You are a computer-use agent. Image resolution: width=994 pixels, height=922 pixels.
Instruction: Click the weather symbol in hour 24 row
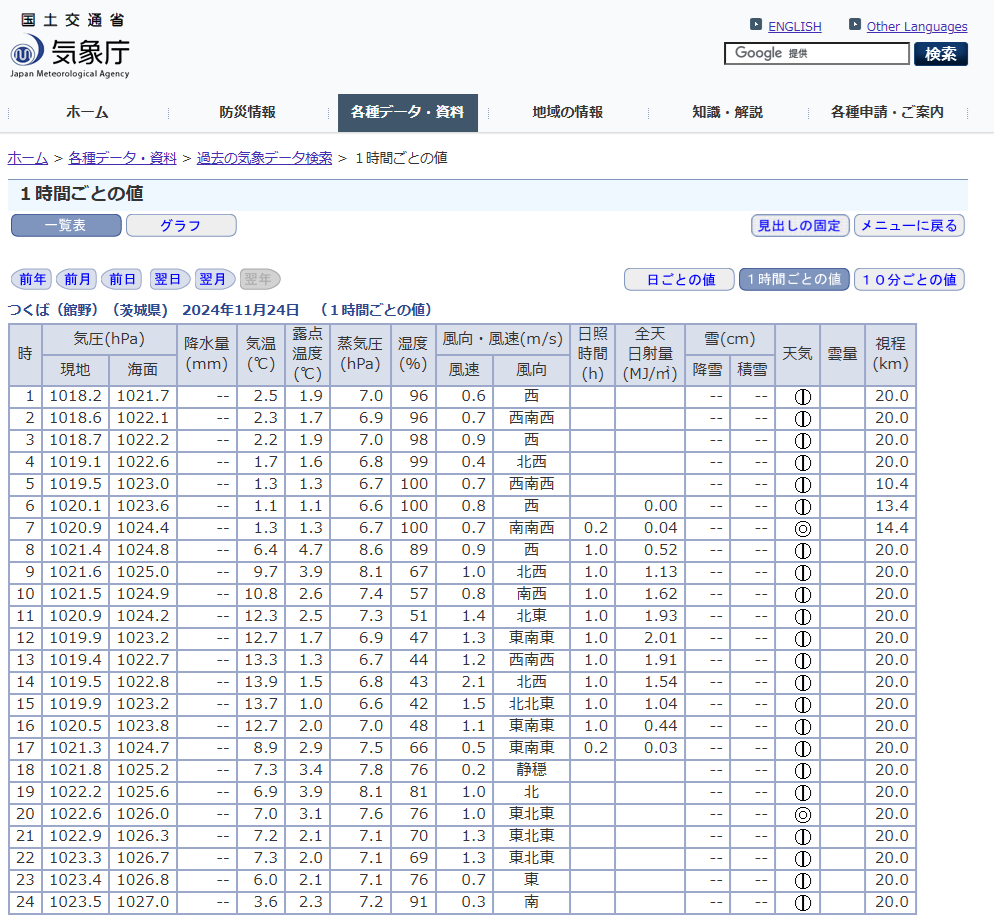pyautogui.click(x=803, y=903)
